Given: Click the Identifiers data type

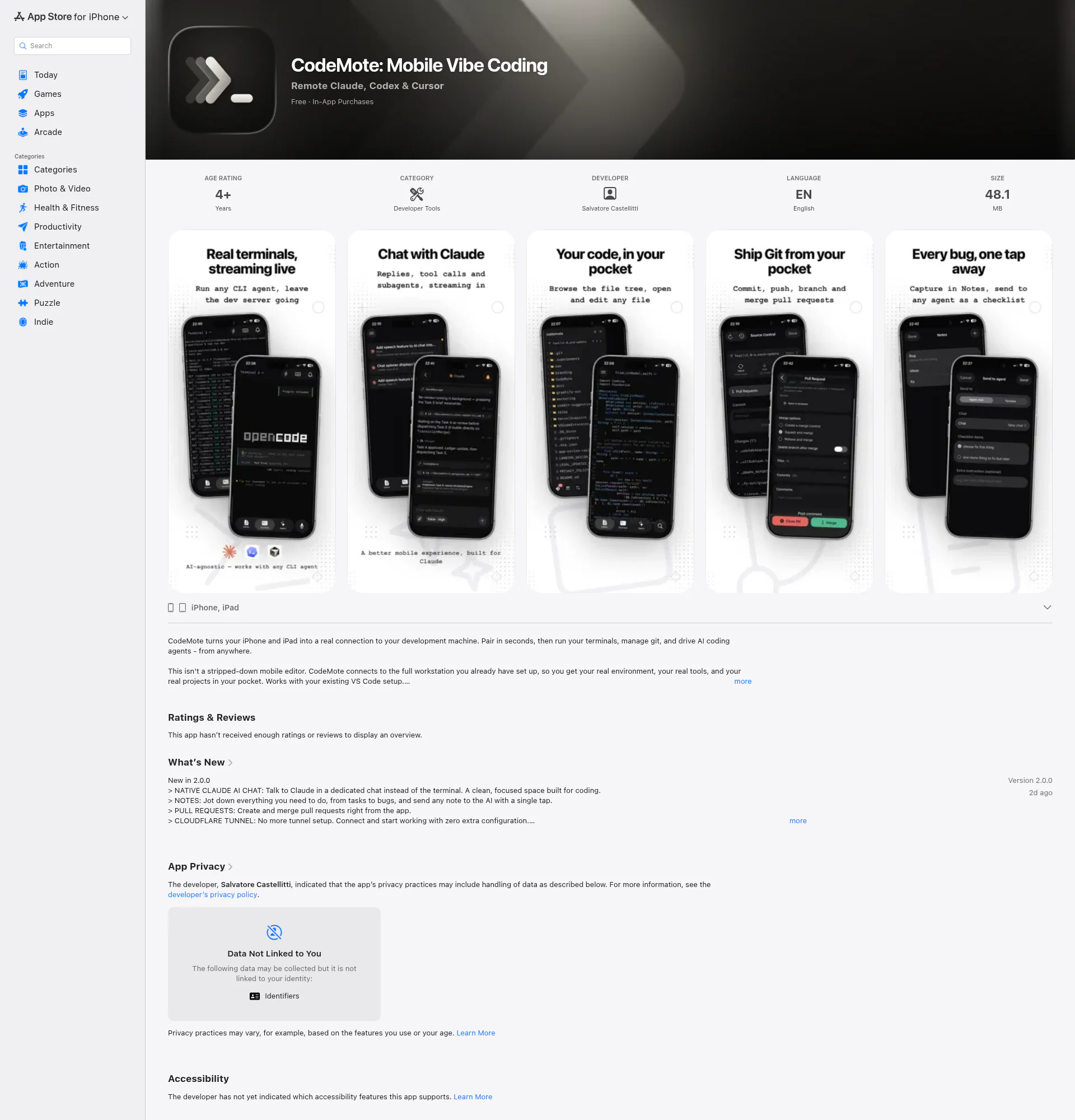Looking at the screenshot, I should (274, 996).
